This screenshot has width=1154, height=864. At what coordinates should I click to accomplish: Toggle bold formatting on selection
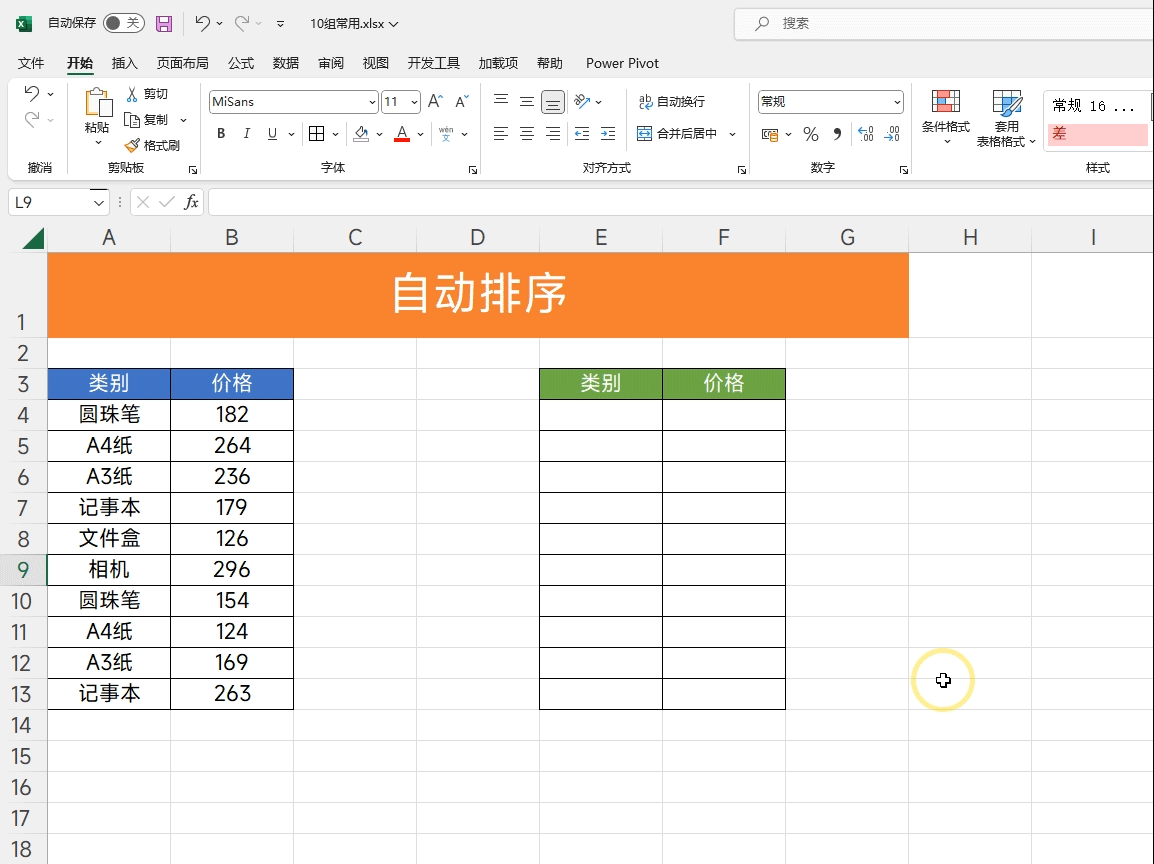220,134
